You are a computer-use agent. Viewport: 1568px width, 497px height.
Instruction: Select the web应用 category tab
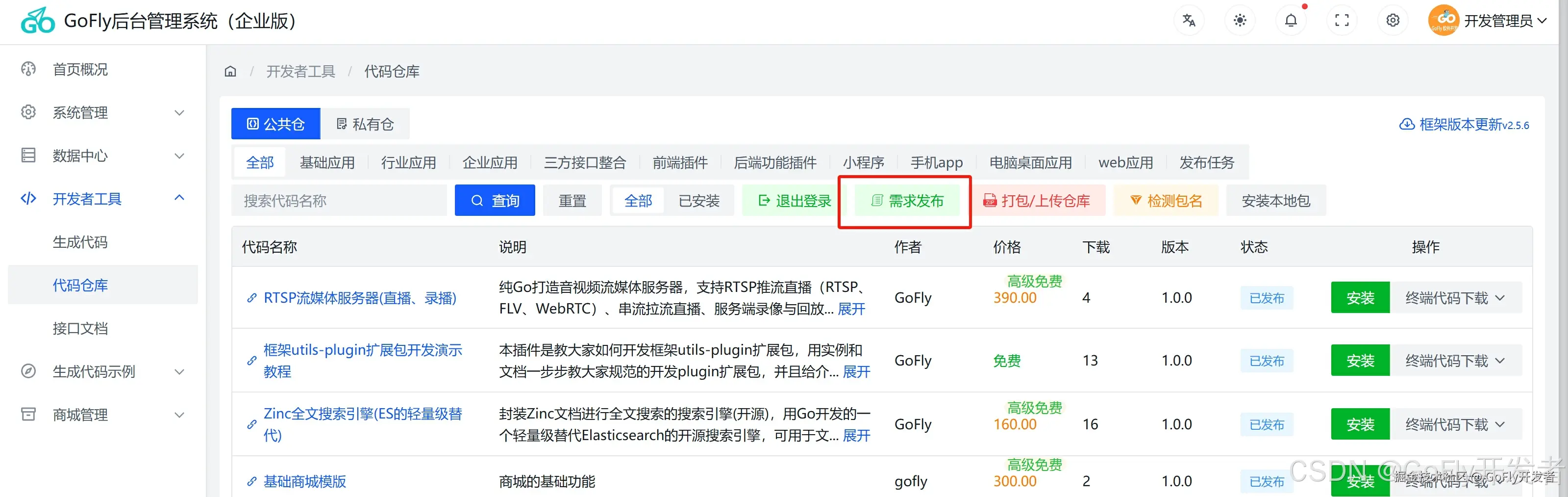(1125, 162)
